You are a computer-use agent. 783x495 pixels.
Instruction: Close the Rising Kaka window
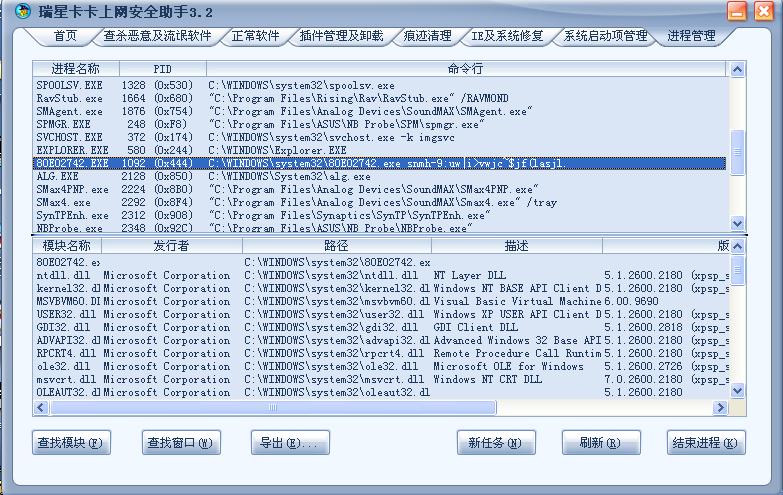pos(764,11)
